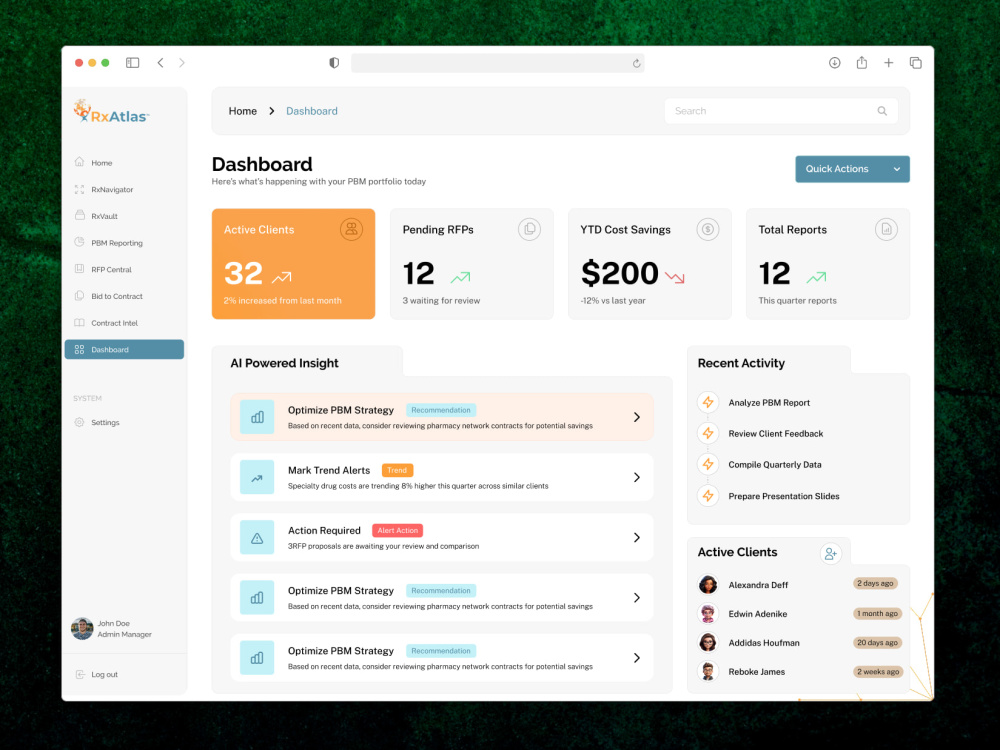Click the trend line icon of Mark Trend Alerts
Screen dimensions: 1000x750
pos(257,477)
